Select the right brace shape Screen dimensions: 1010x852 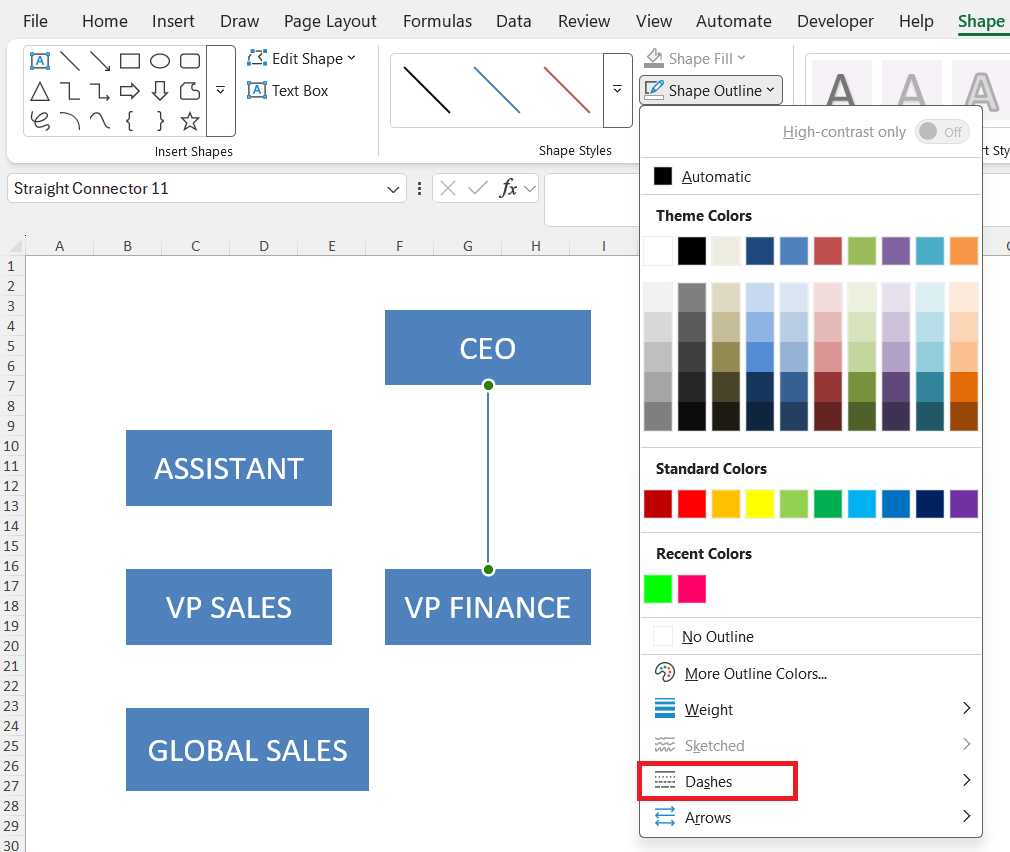(x=160, y=121)
